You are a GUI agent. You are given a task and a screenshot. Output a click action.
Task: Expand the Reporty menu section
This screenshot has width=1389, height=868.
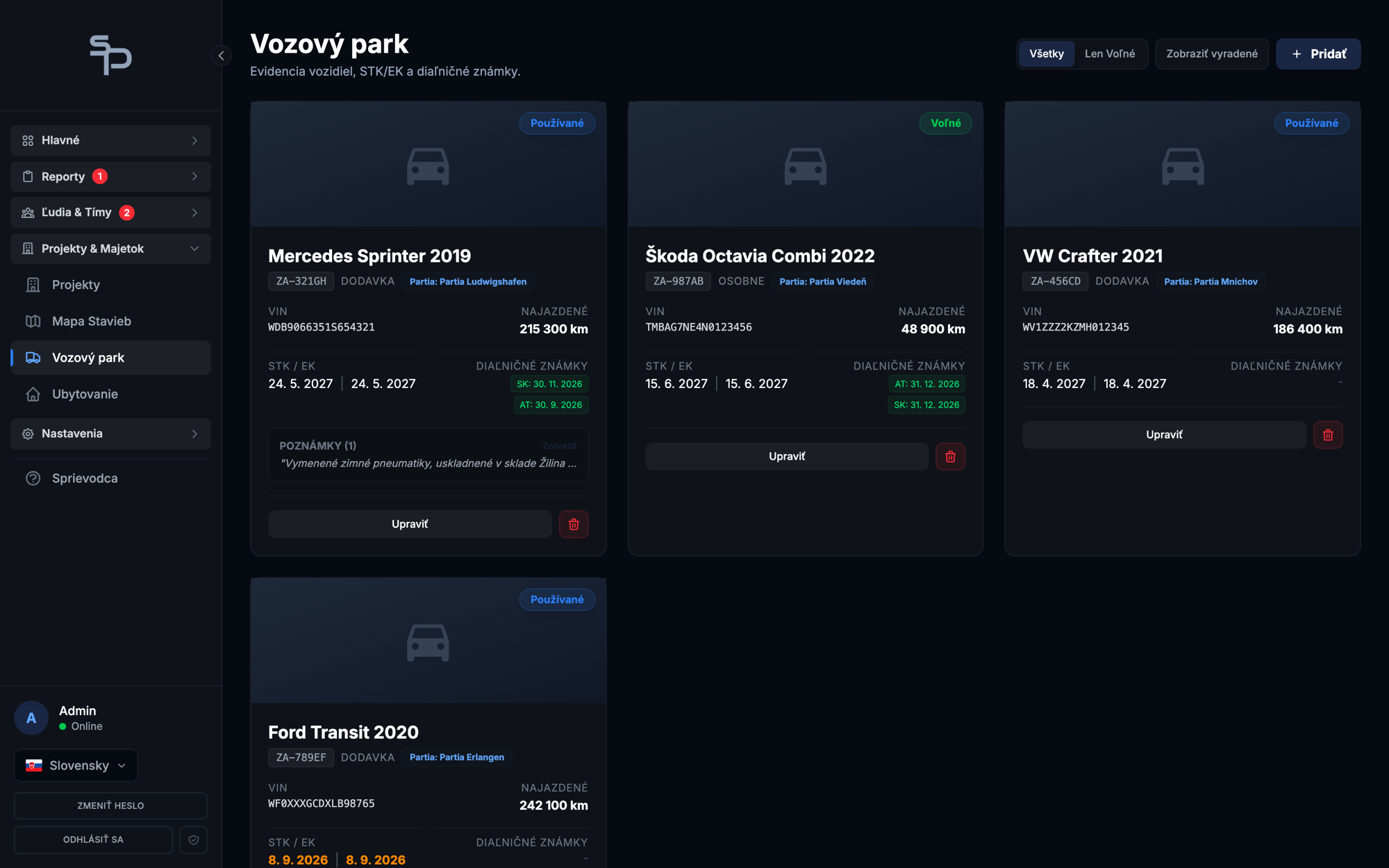coord(110,176)
